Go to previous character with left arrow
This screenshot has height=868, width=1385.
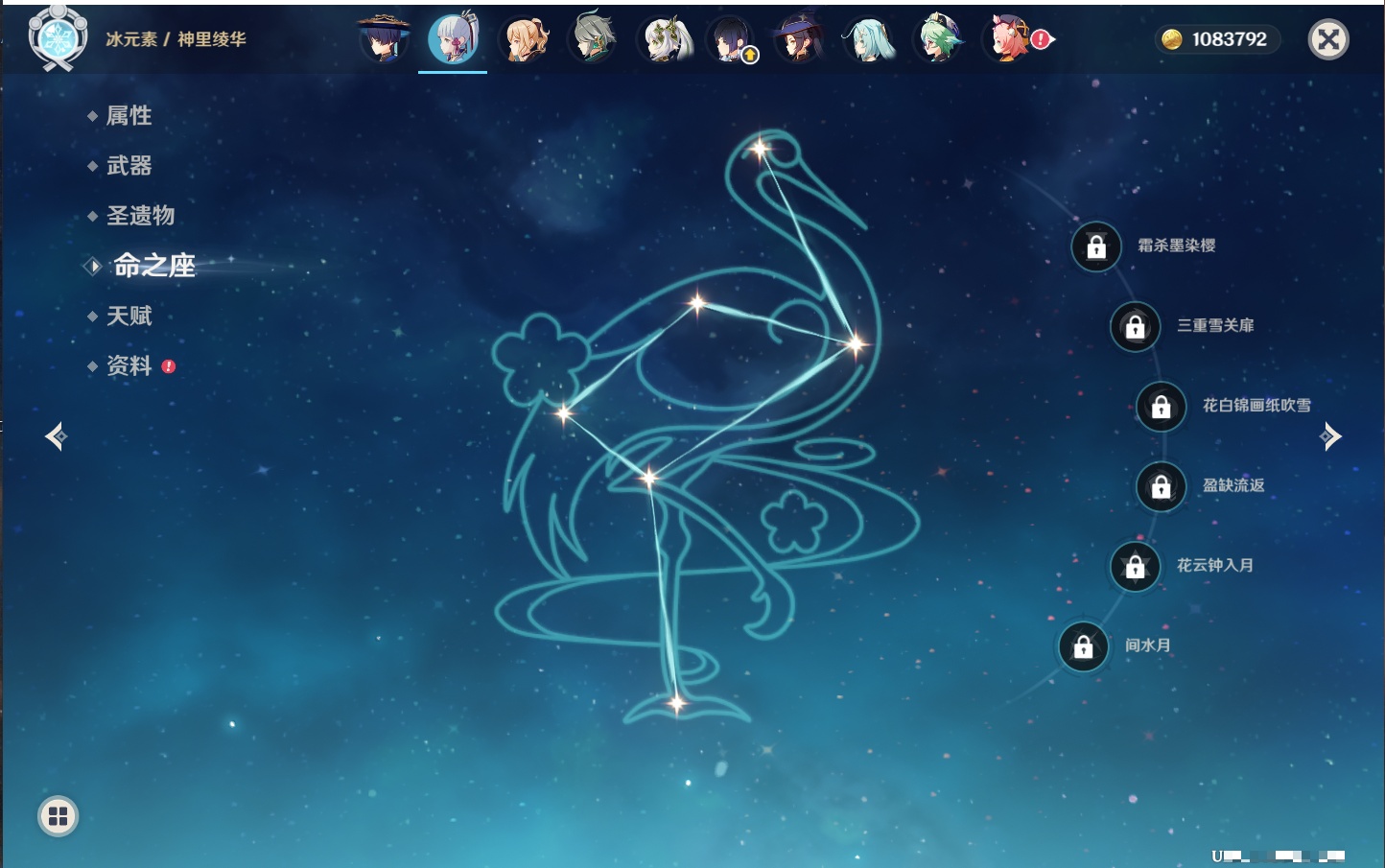tap(56, 436)
